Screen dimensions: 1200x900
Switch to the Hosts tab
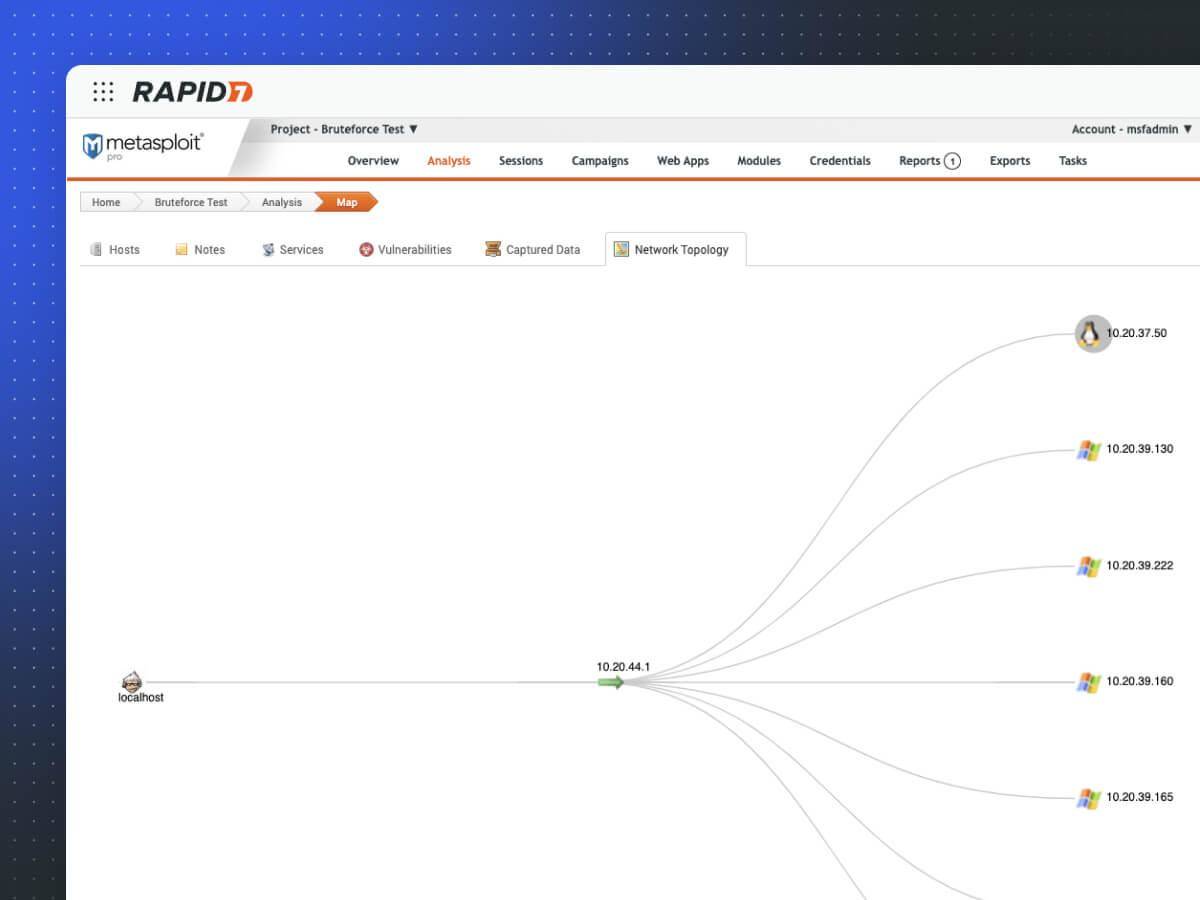(x=115, y=250)
